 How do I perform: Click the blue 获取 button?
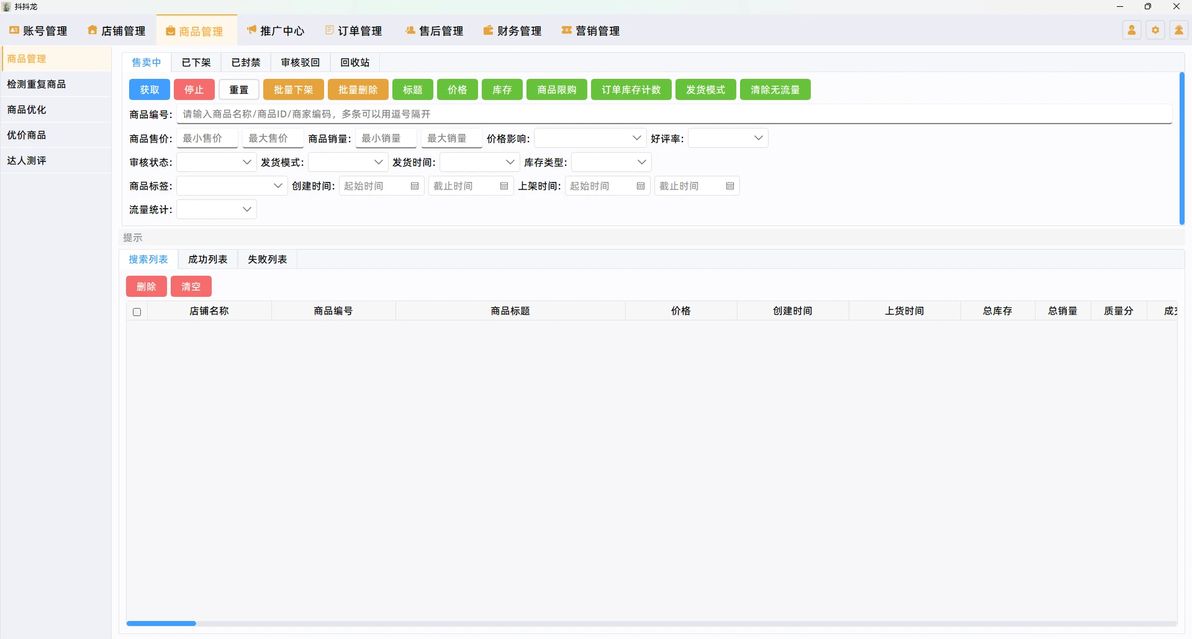click(150, 90)
